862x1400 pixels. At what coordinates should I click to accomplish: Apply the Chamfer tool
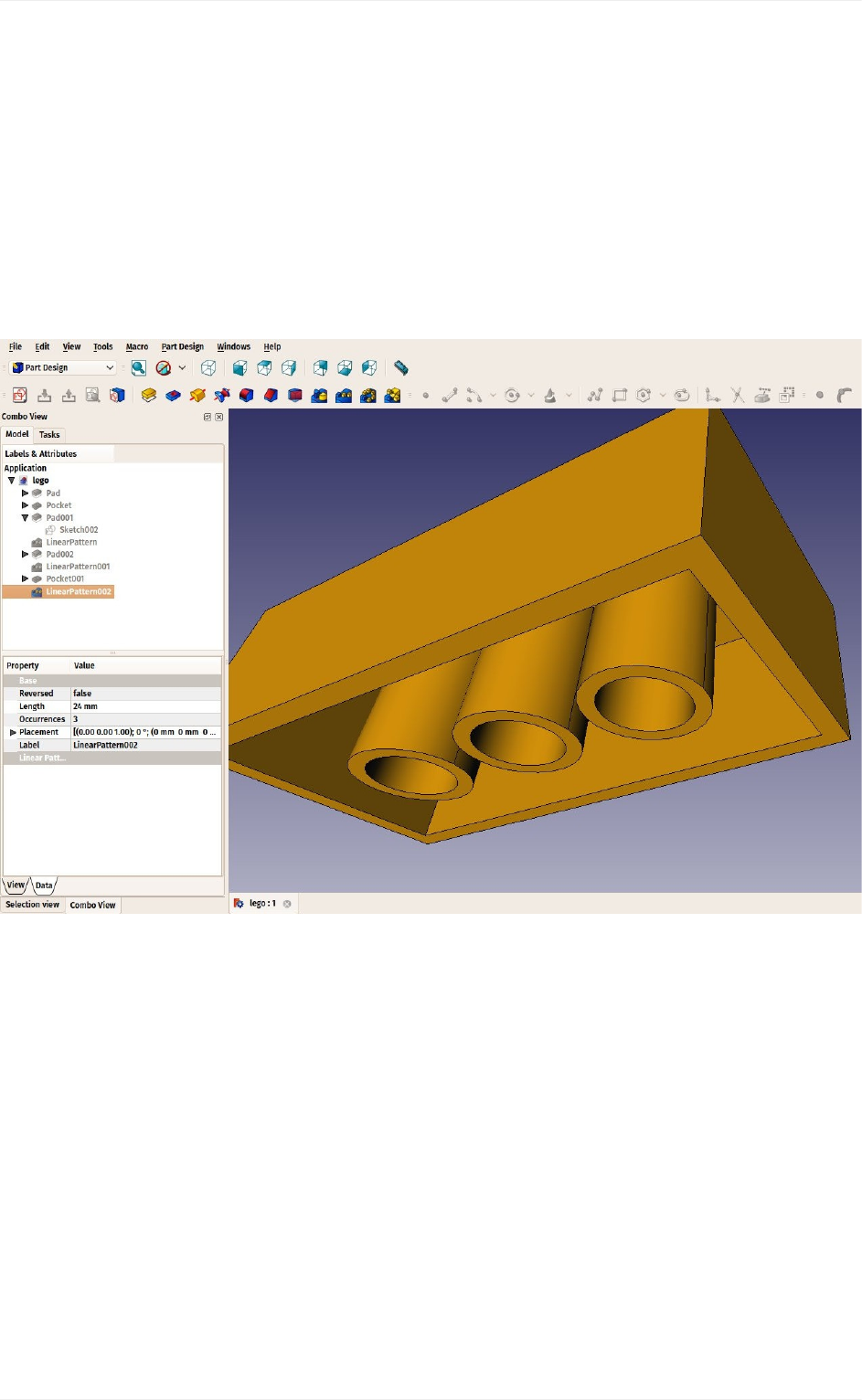271,395
